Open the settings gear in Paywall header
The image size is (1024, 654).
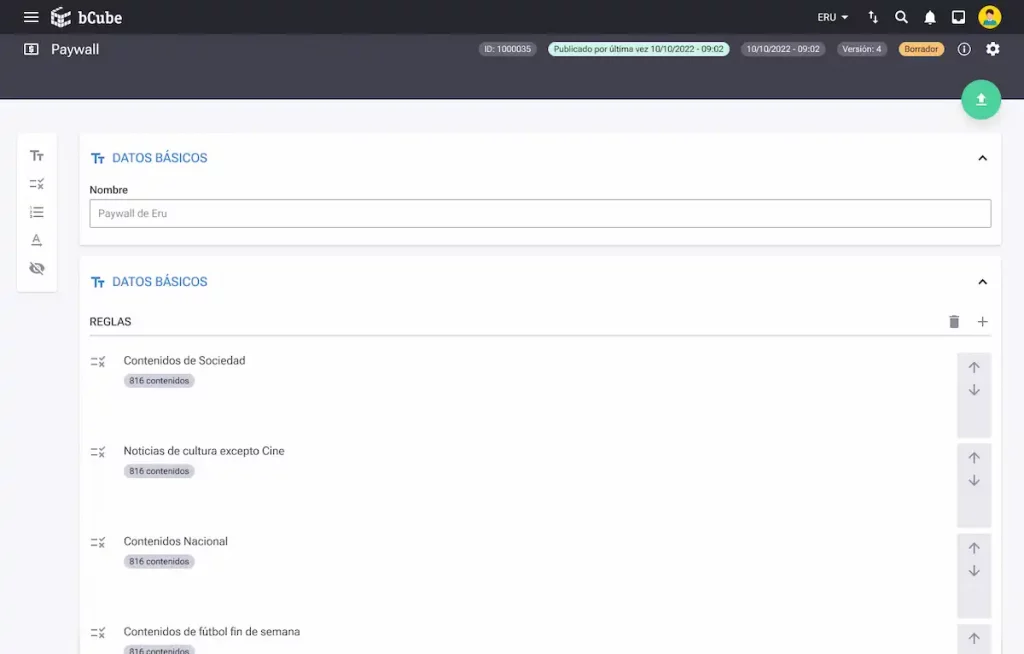992,49
